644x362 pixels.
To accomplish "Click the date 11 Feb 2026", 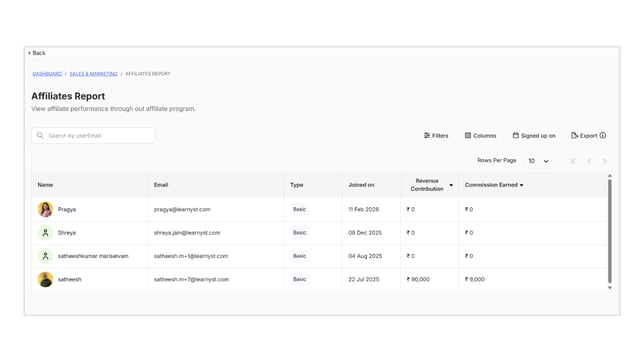I will pos(363,209).
